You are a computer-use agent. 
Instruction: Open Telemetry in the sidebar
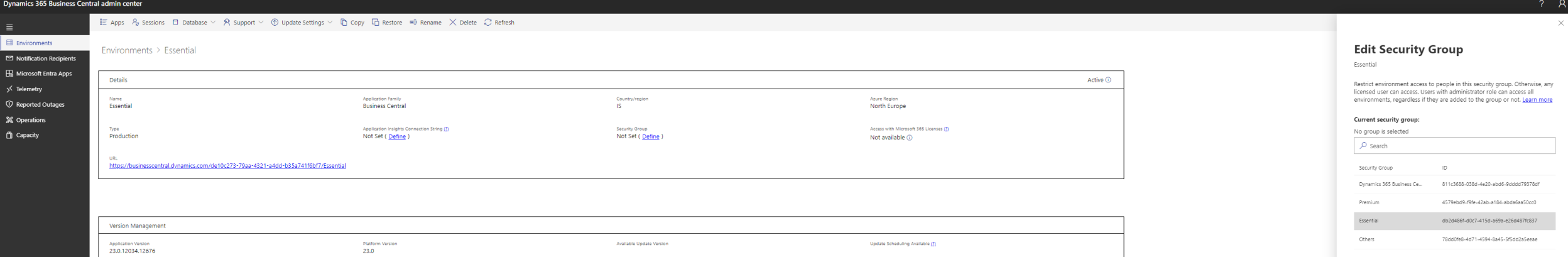29,89
